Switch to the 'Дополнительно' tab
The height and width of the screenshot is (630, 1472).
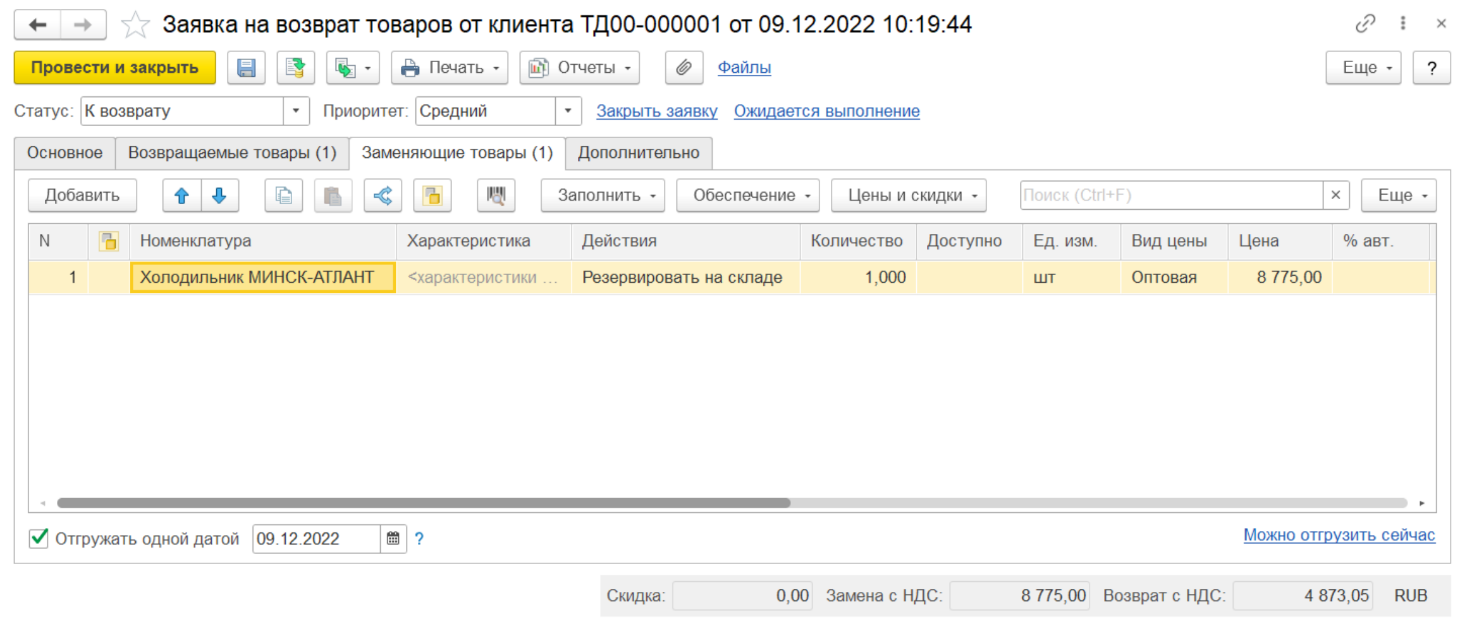(638, 153)
